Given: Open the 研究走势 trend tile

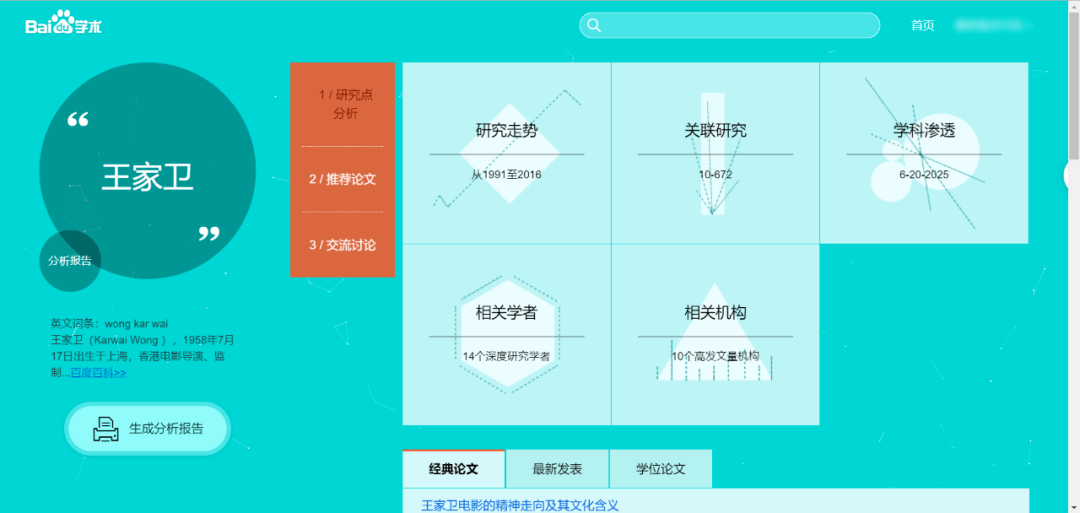Looking at the screenshot, I should tap(506, 153).
